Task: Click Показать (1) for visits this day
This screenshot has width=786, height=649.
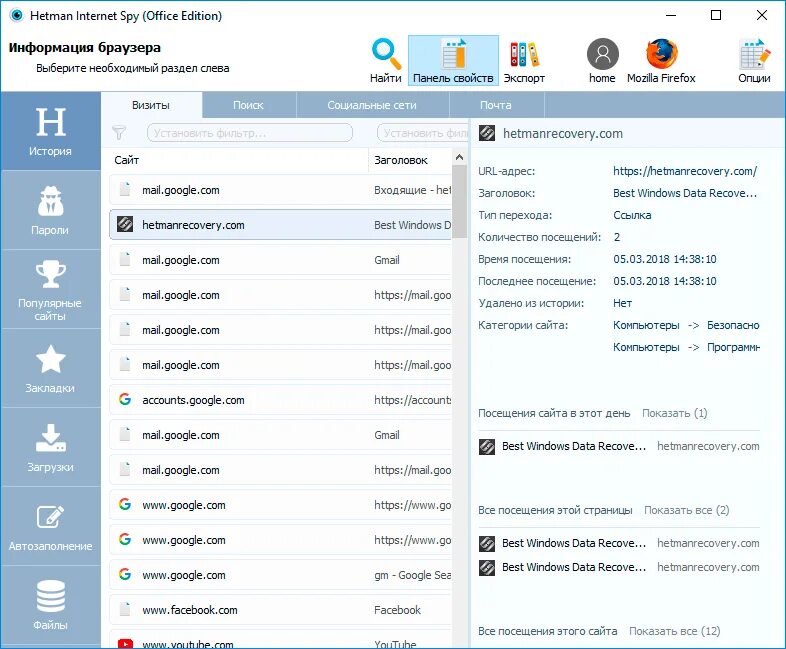Action: 674,413
